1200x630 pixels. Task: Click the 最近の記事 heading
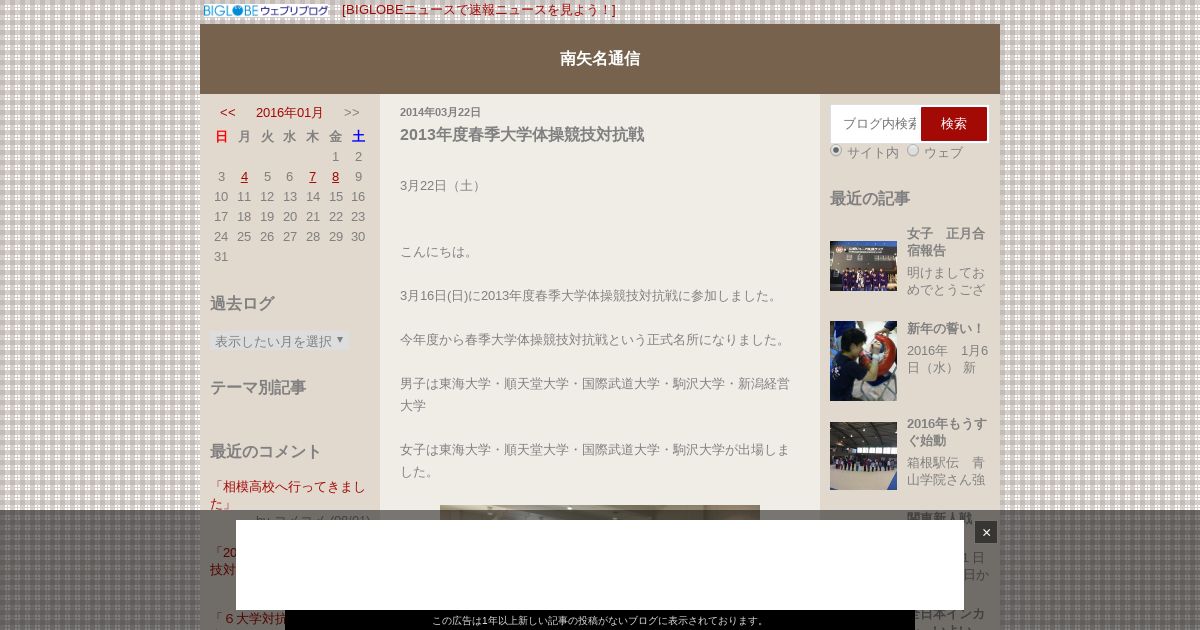click(870, 198)
